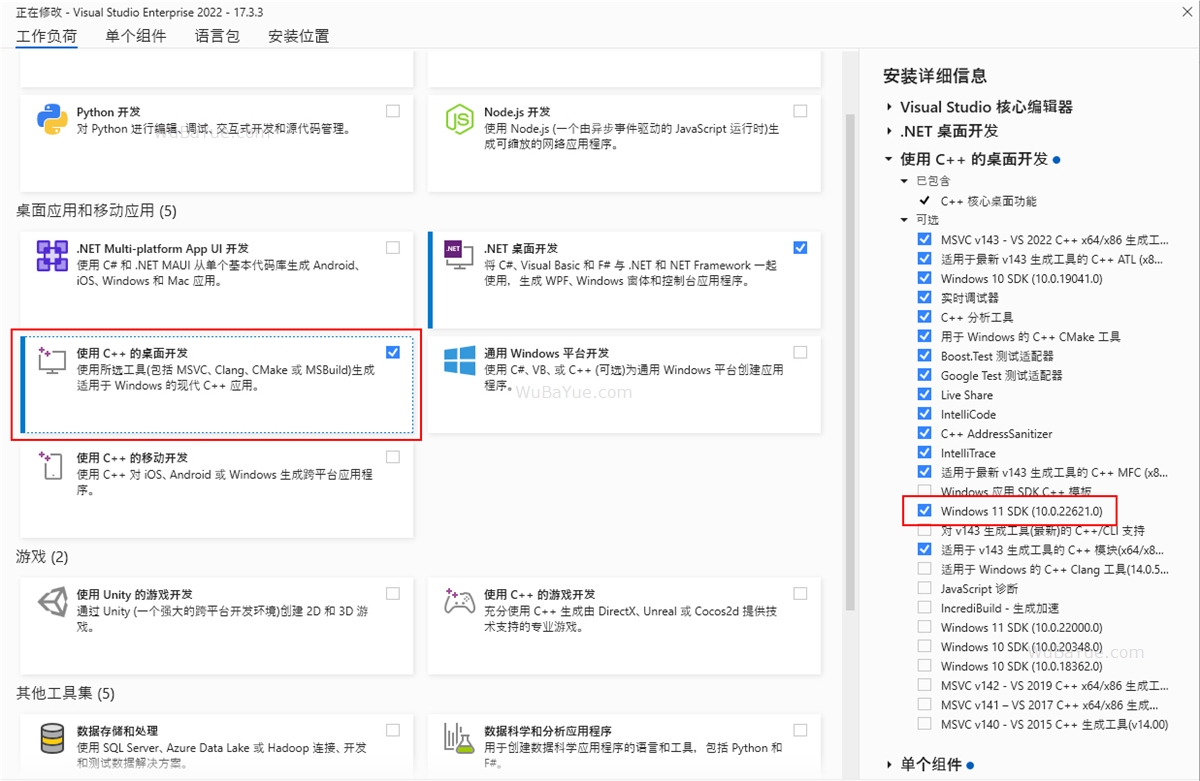
Task: Uncheck Boost.Test 测试适配器 option
Action: coord(924,356)
